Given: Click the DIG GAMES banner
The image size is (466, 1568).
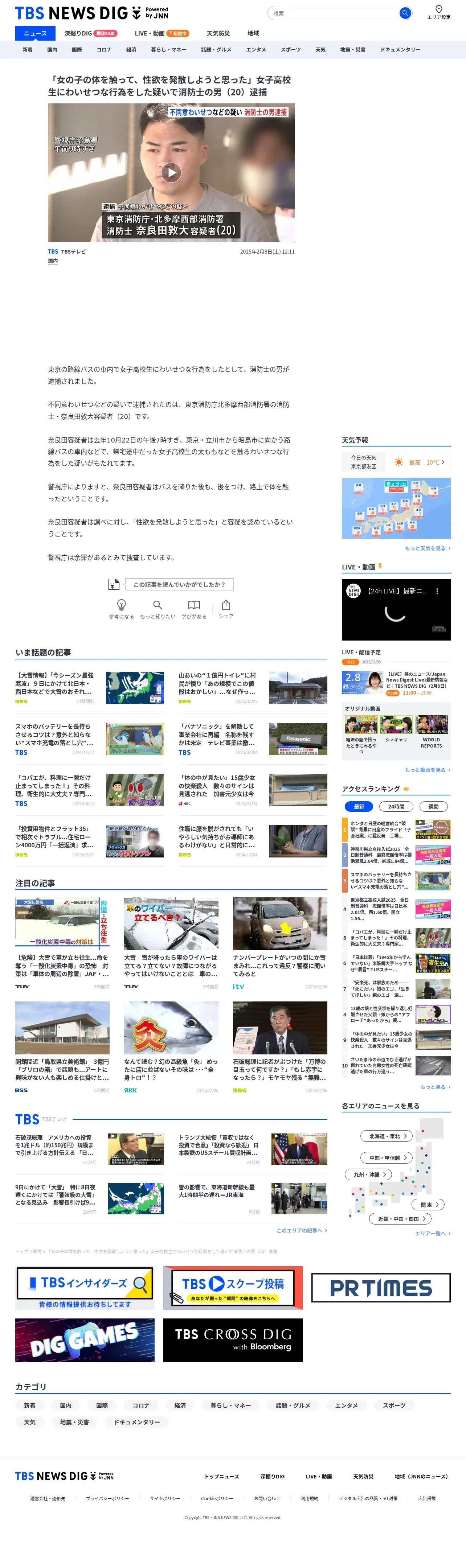Looking at the screenshot, I should 85,1340.
